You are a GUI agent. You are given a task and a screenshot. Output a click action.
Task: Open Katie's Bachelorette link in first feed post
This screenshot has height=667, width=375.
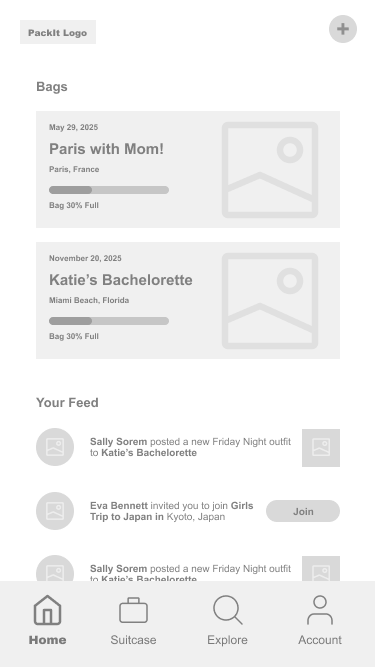click(149, 453)
